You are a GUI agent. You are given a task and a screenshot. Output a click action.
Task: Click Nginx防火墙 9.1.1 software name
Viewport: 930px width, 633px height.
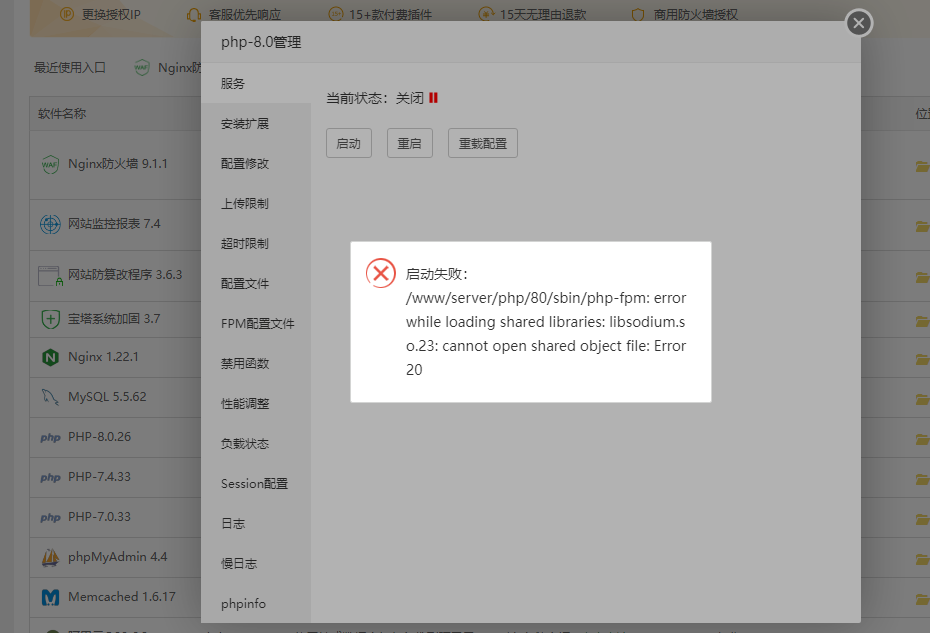[x=117, y=164]
